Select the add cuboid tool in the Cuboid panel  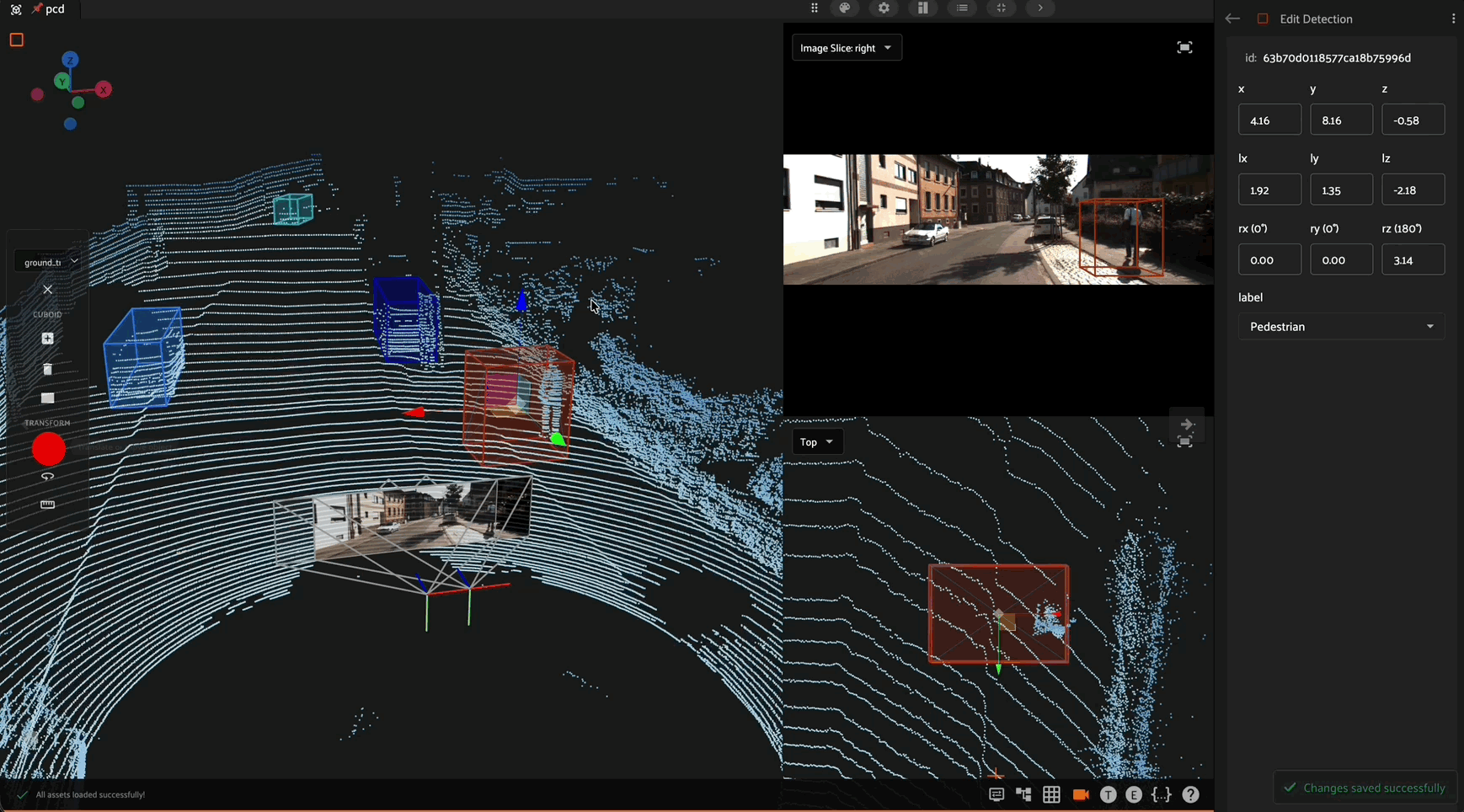(47, 338)
